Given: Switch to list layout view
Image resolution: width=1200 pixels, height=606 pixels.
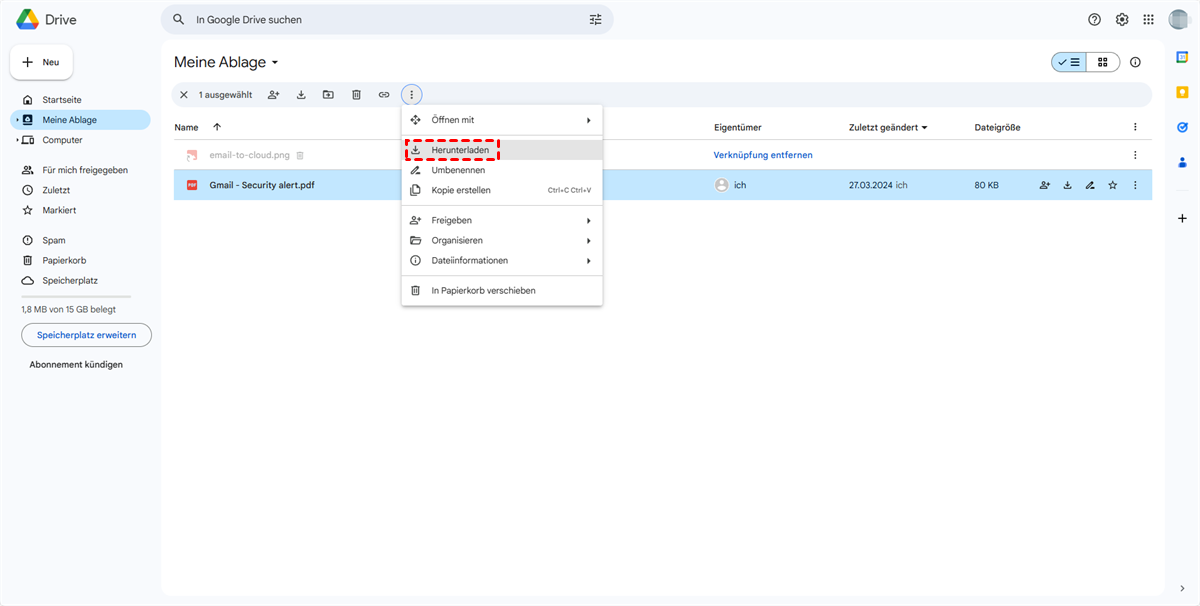Looking at the screenshot, I should tap(1069, 62).
